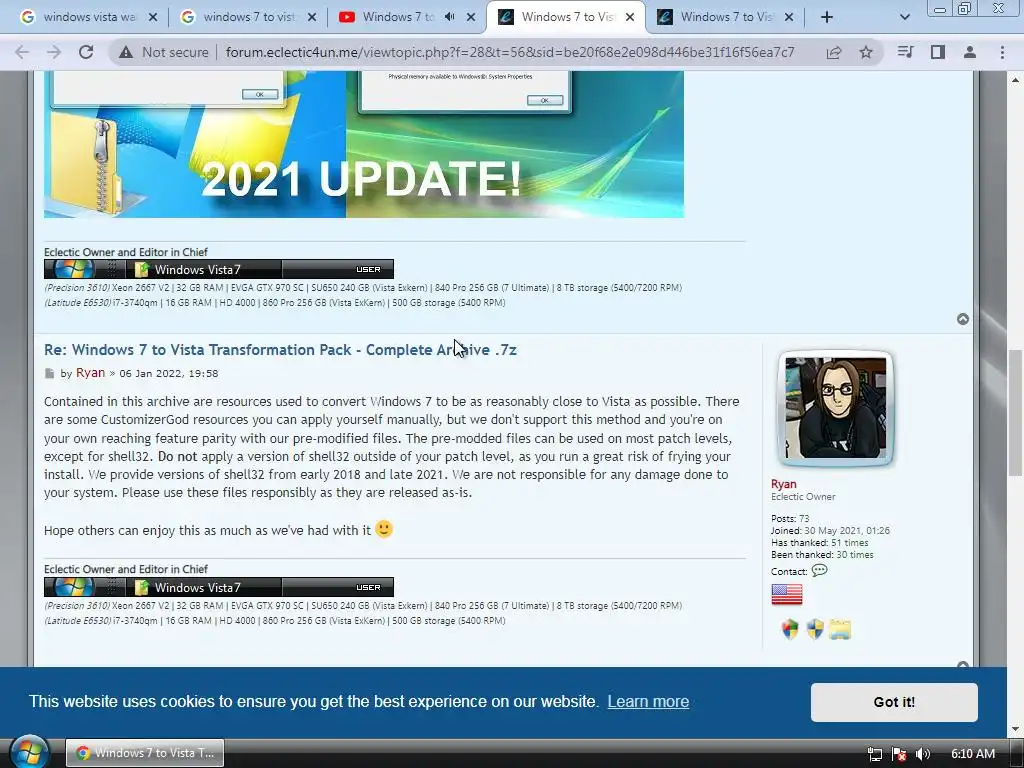
Task: Share this page via share icon
Action: click(x=834, y=52)
